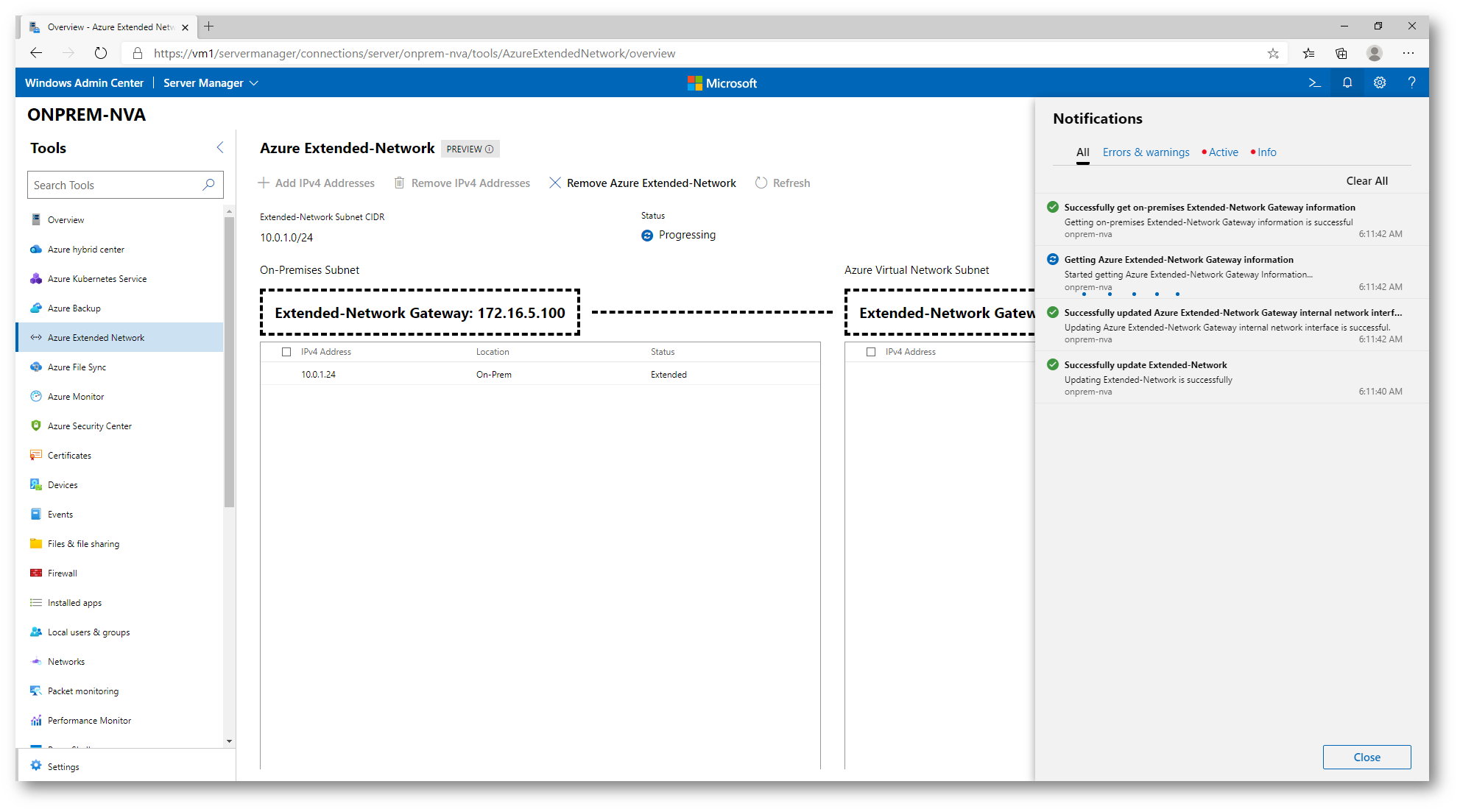Click the PREVIEW info icon
The image size is (1460, 812).
[x=489, y=149]
